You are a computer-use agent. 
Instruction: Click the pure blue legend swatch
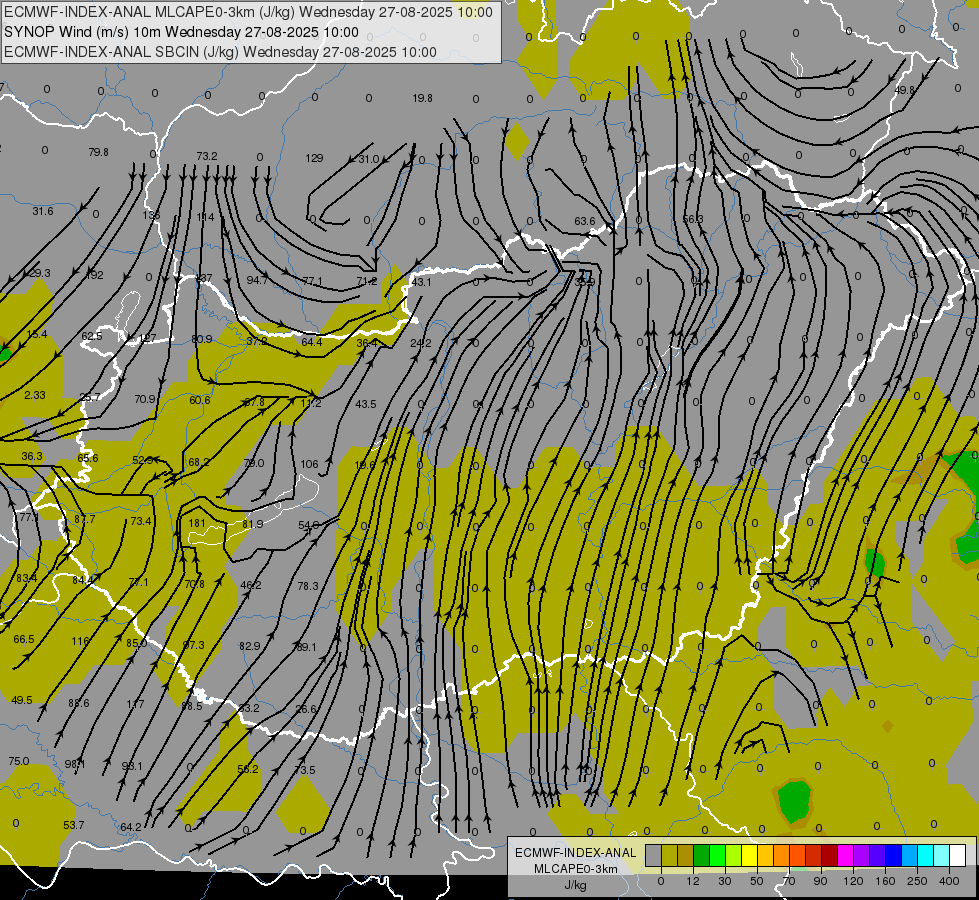point(893,856)
